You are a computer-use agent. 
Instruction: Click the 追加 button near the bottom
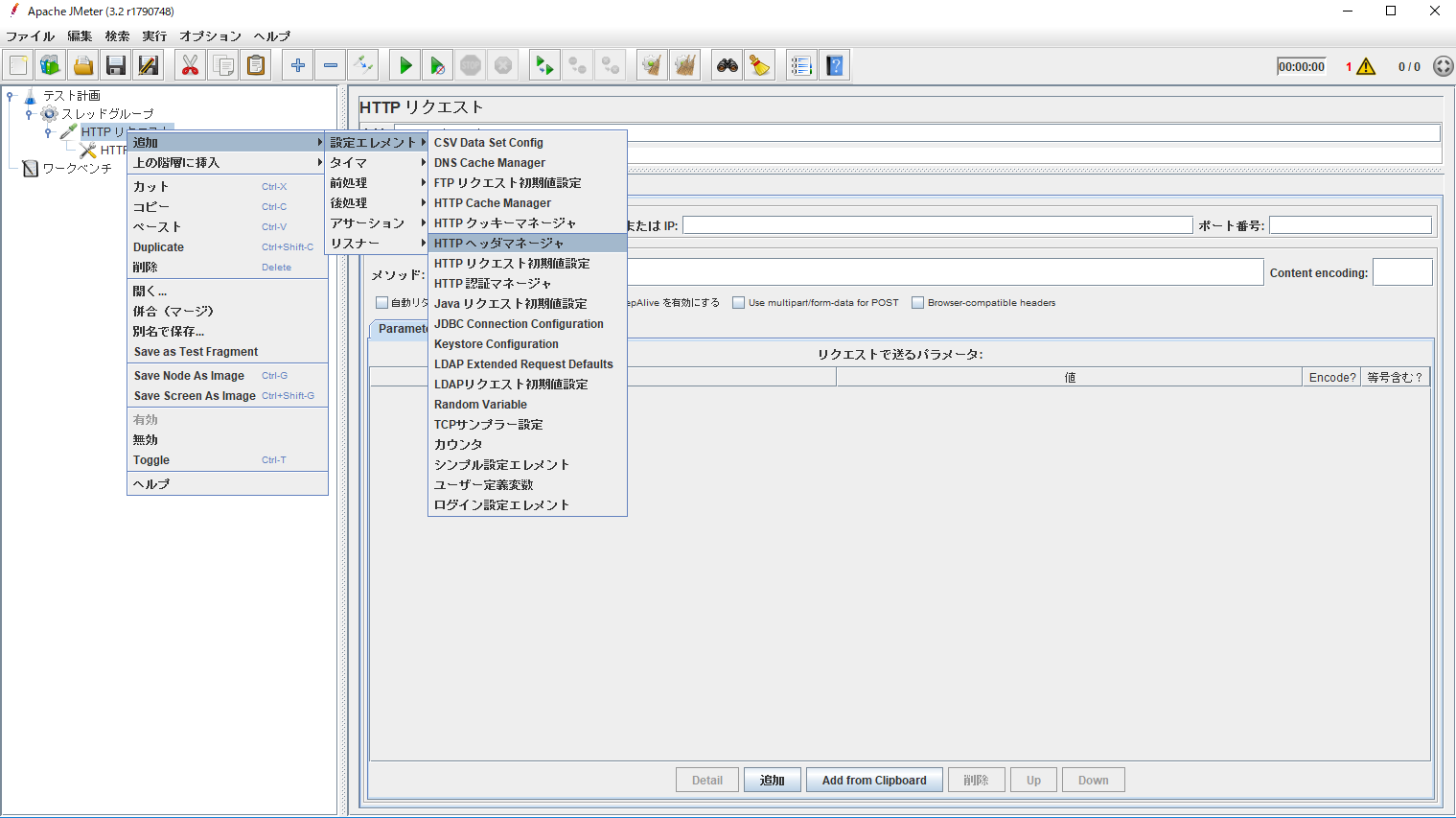pyautogui.click(x=772, y=779)
